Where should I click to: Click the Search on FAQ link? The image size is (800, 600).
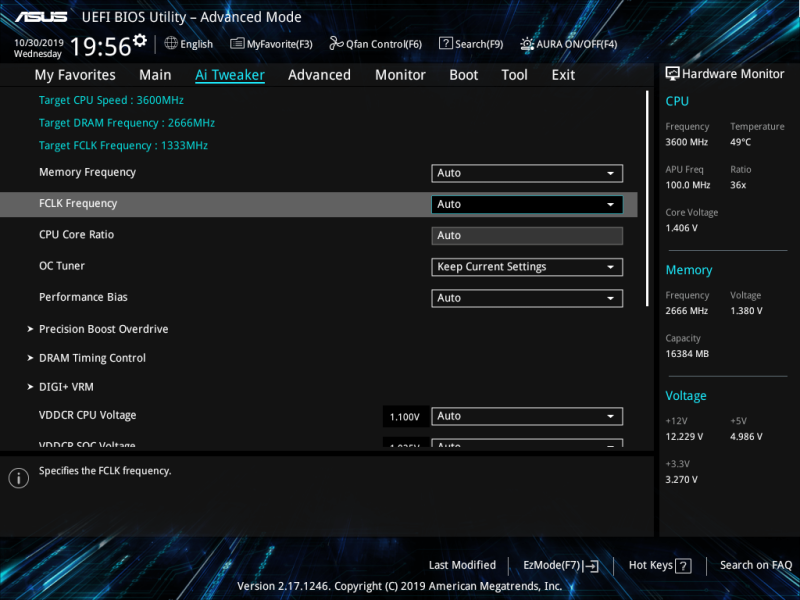(x=756, y=565)
